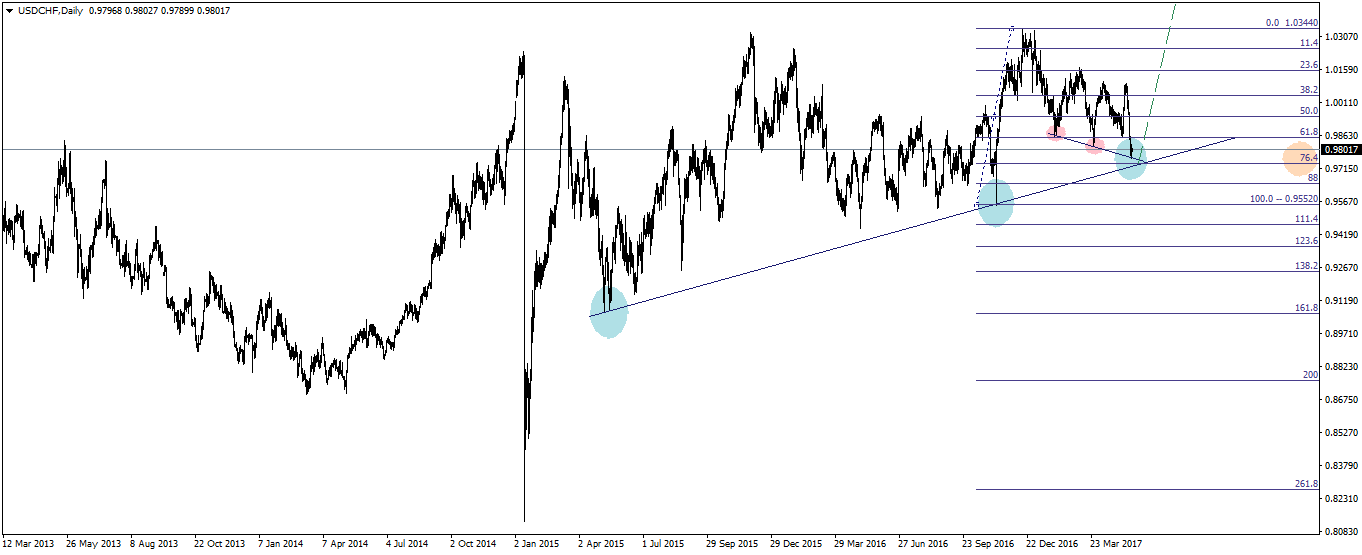This screenshot has width=1362, height=555.
Task: Click the 29 Mar 2016 date label
Action: (x=861, y=544)
